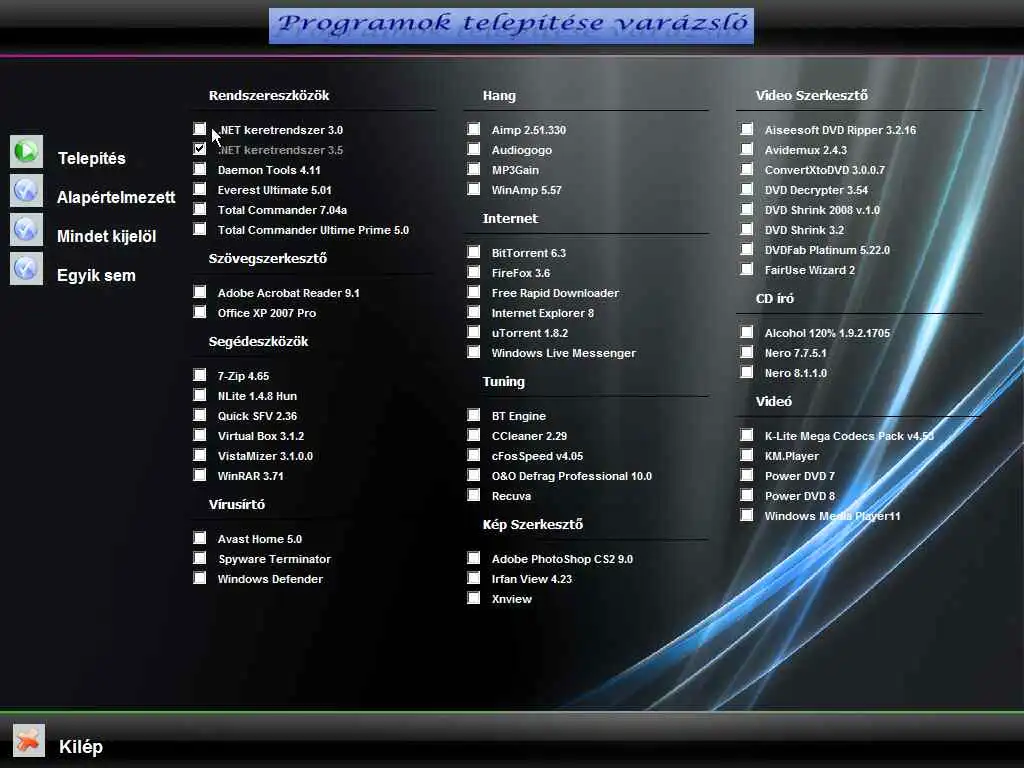Check the BT Engine checkbox

pyautogui.click(x=474, y=415)
